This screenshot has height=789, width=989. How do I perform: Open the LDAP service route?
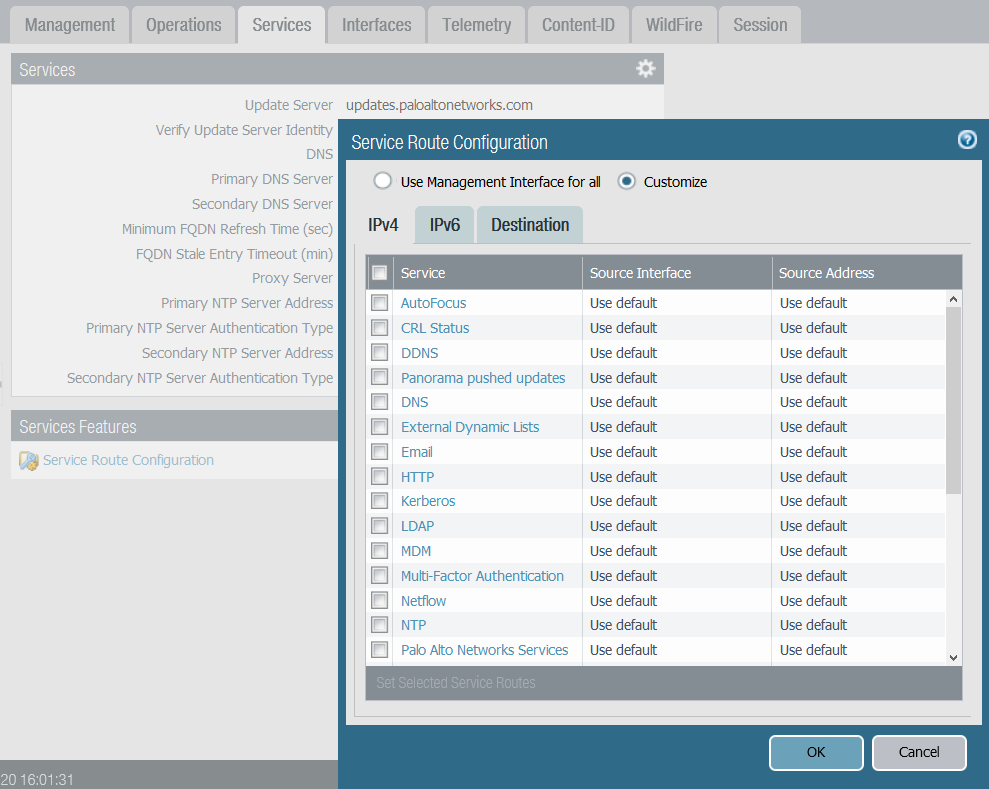tap(418, 526)
